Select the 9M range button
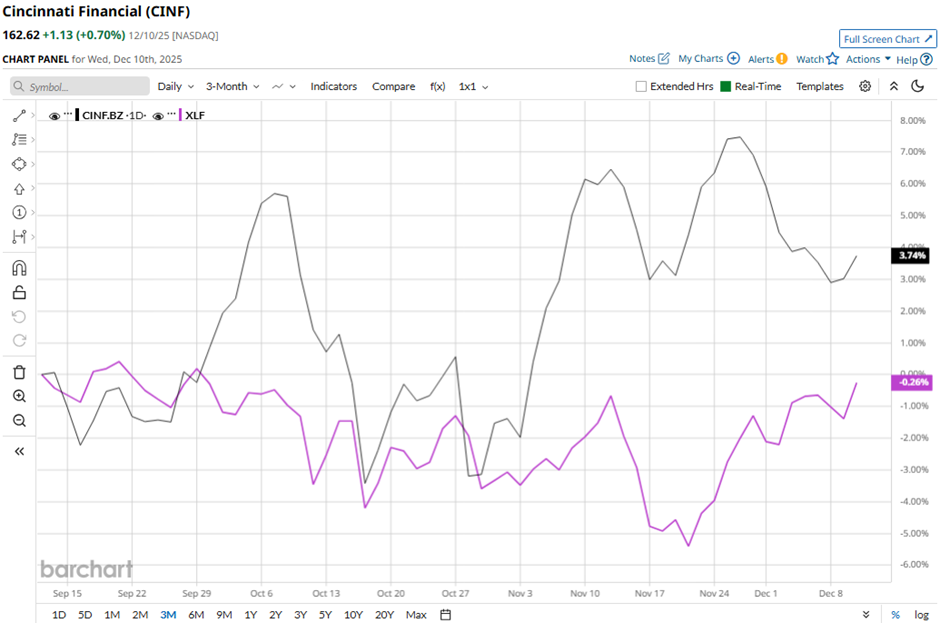This screenshot has height=623, width=940. point(224,615)
